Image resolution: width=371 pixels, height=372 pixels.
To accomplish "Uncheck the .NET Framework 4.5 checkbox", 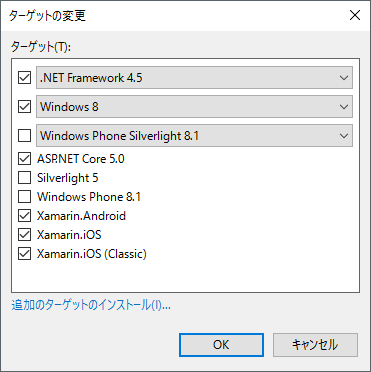I will pos(24,78).
